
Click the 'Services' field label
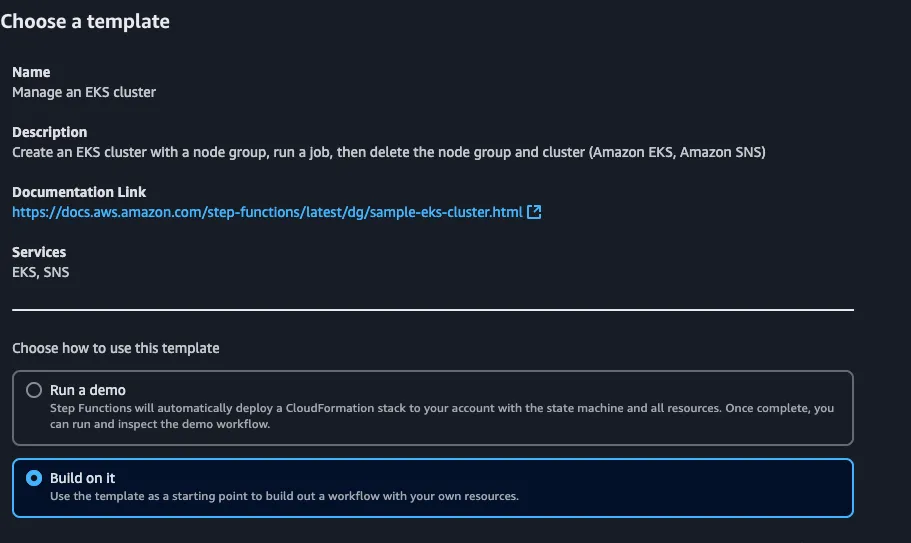(x=39, y=252)
